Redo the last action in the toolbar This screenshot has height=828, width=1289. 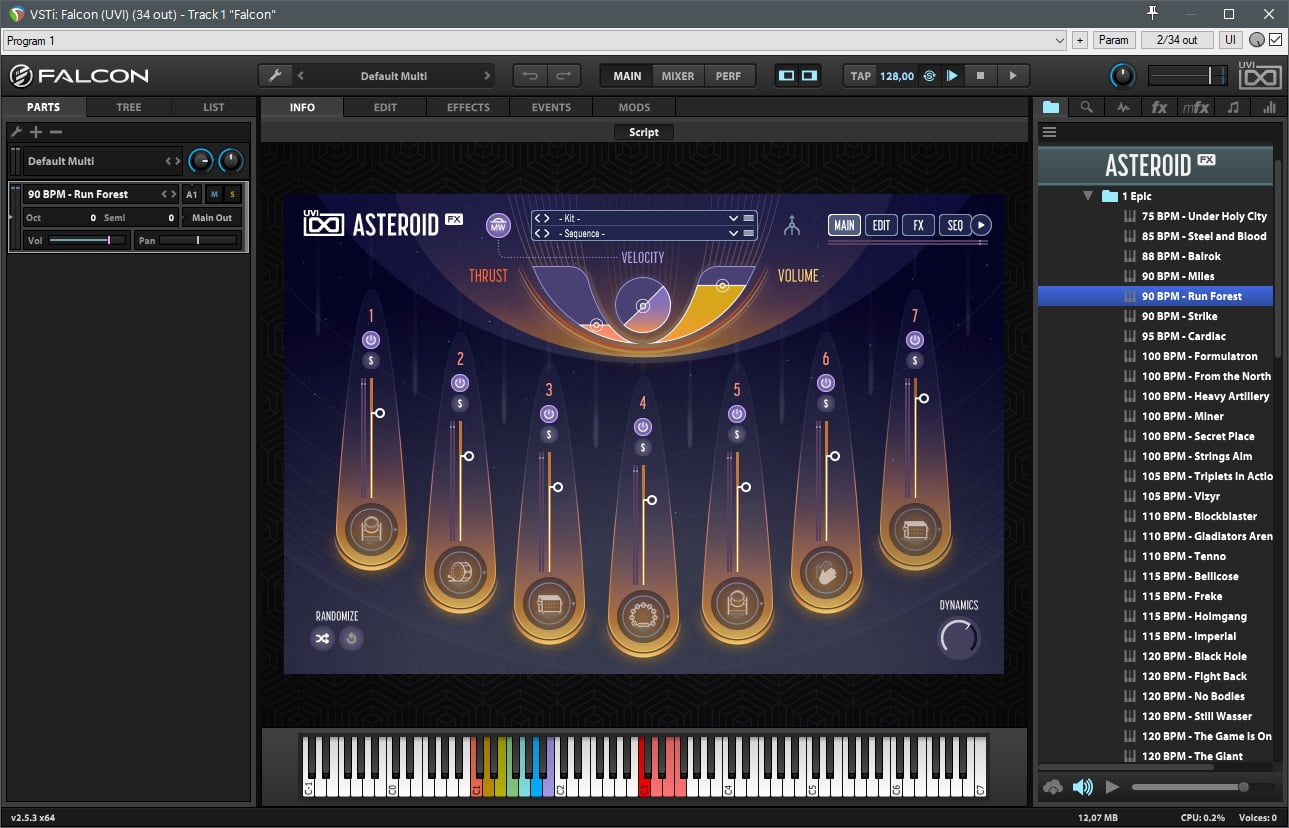tap(563, 76)
